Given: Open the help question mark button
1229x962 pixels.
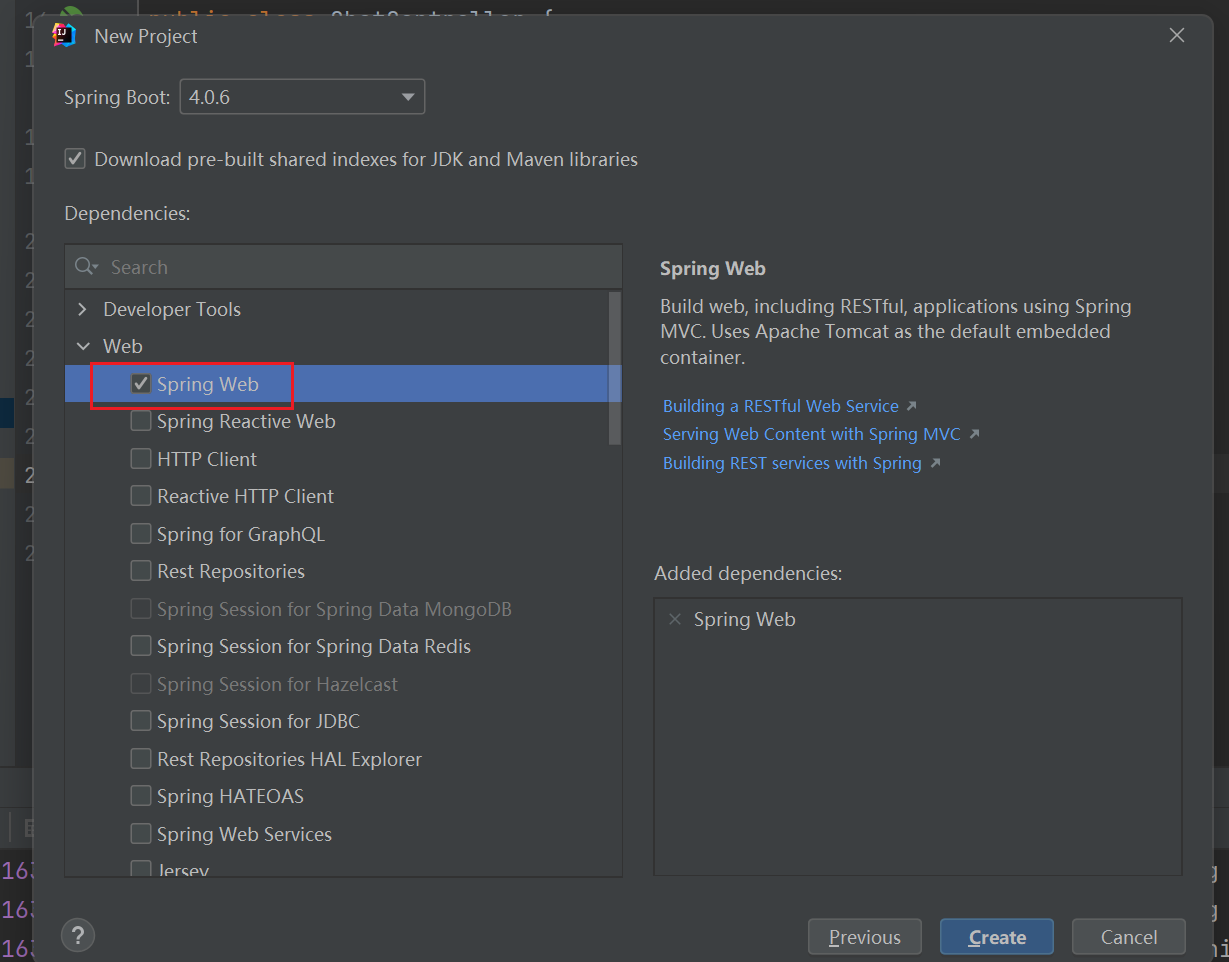Looking at the screenshot, I should 78,936.
